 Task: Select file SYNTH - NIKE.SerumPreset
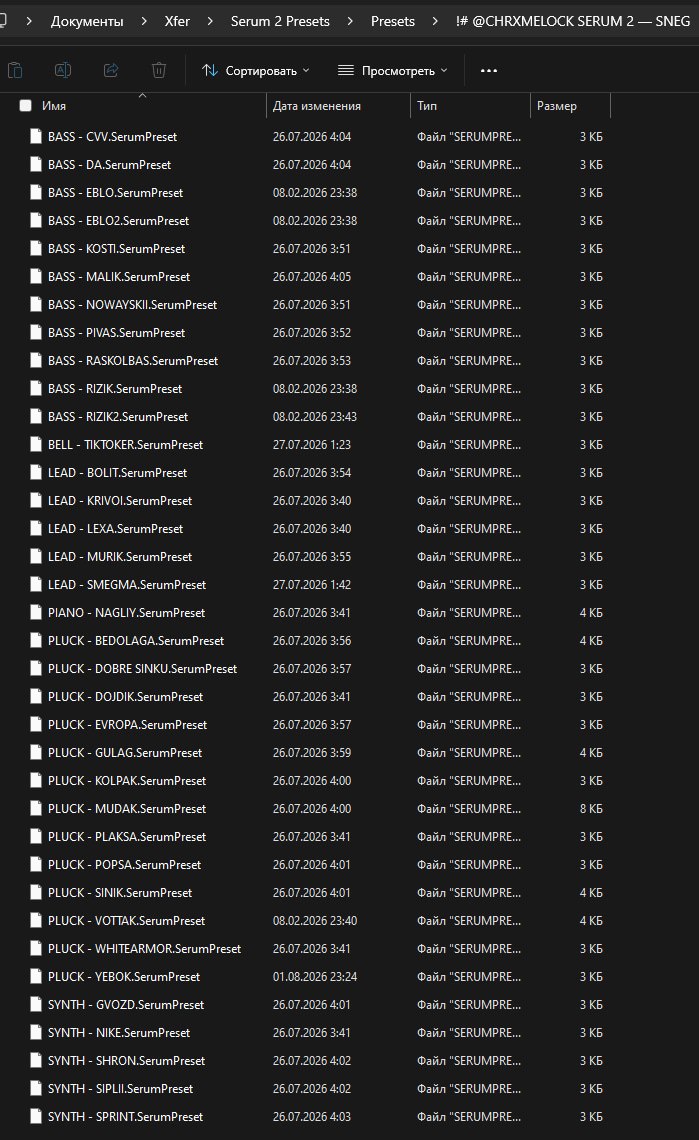coord(119,1032)
